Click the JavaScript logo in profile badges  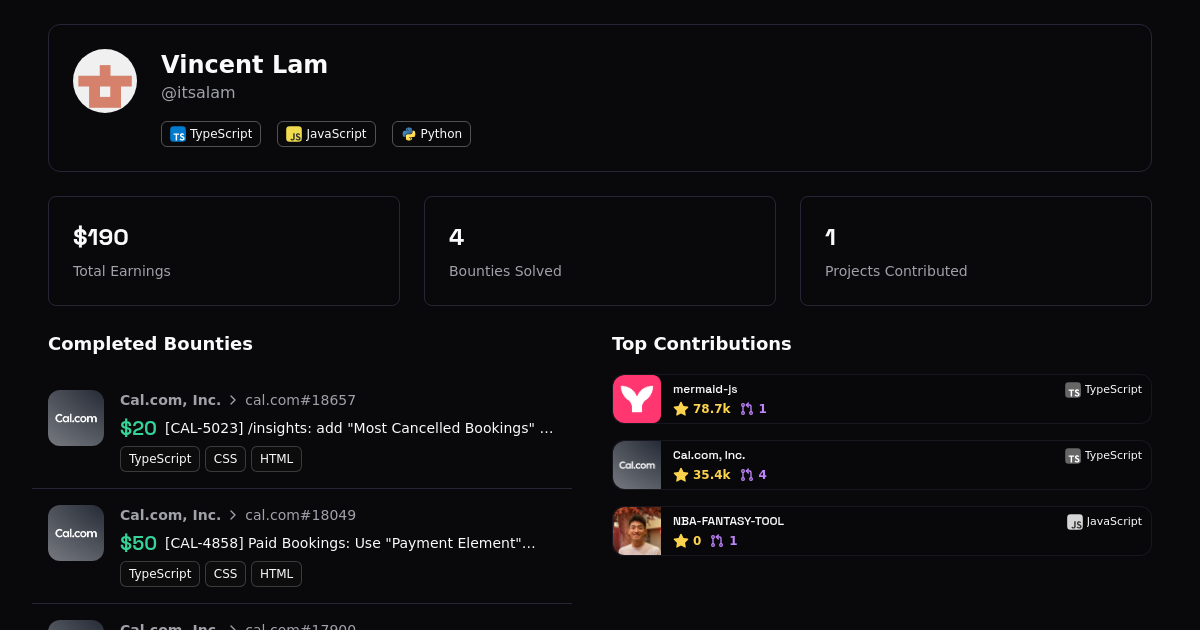click(x=294, y=134)
